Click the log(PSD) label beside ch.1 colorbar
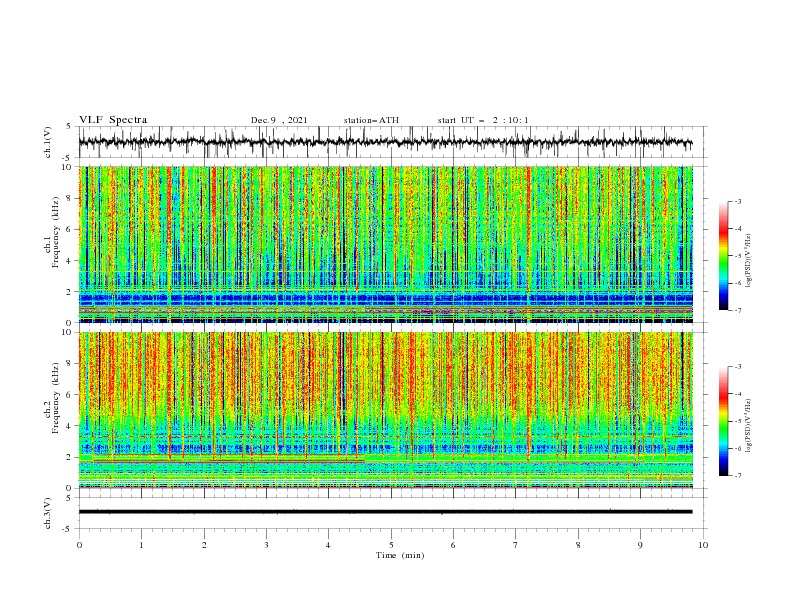 pos(749,261)
